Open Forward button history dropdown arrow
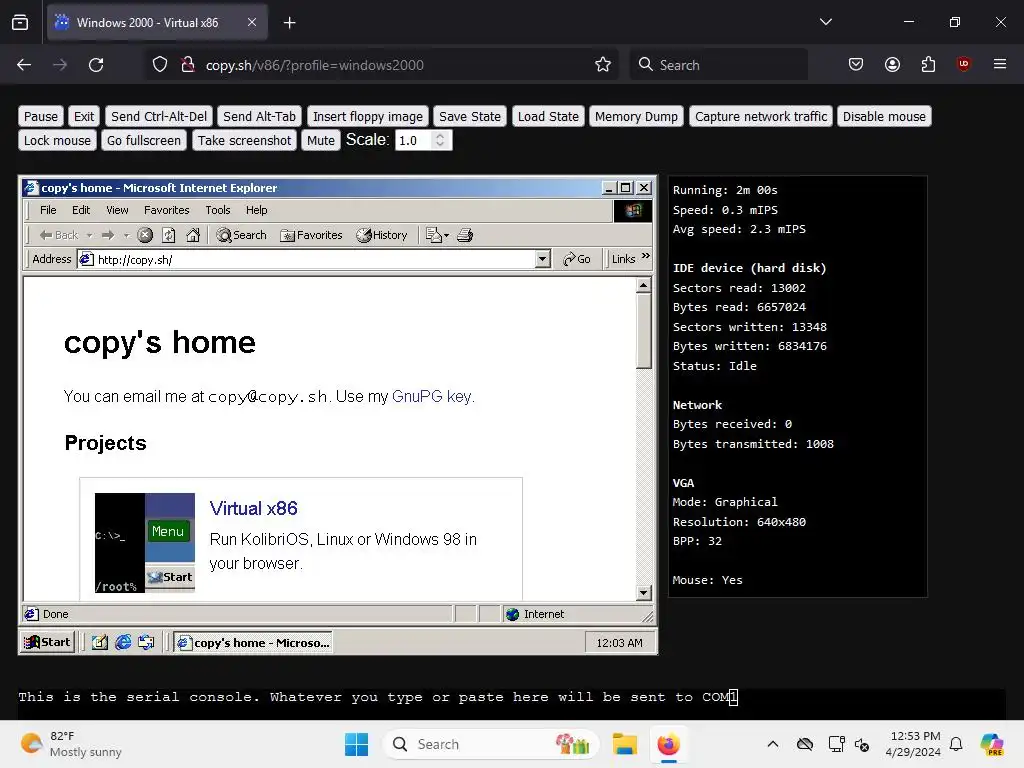 pyautogui.click(x=127, y=235)
